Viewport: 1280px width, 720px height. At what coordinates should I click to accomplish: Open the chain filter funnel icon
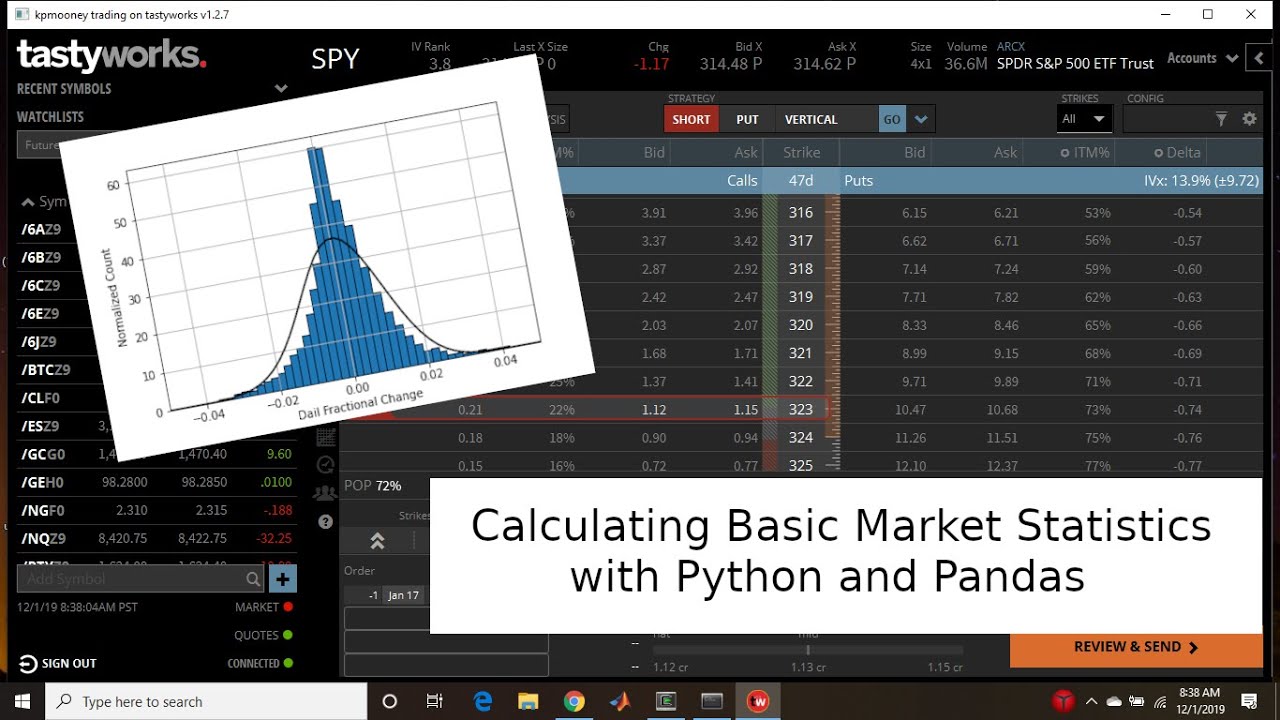click(1221, 119)
